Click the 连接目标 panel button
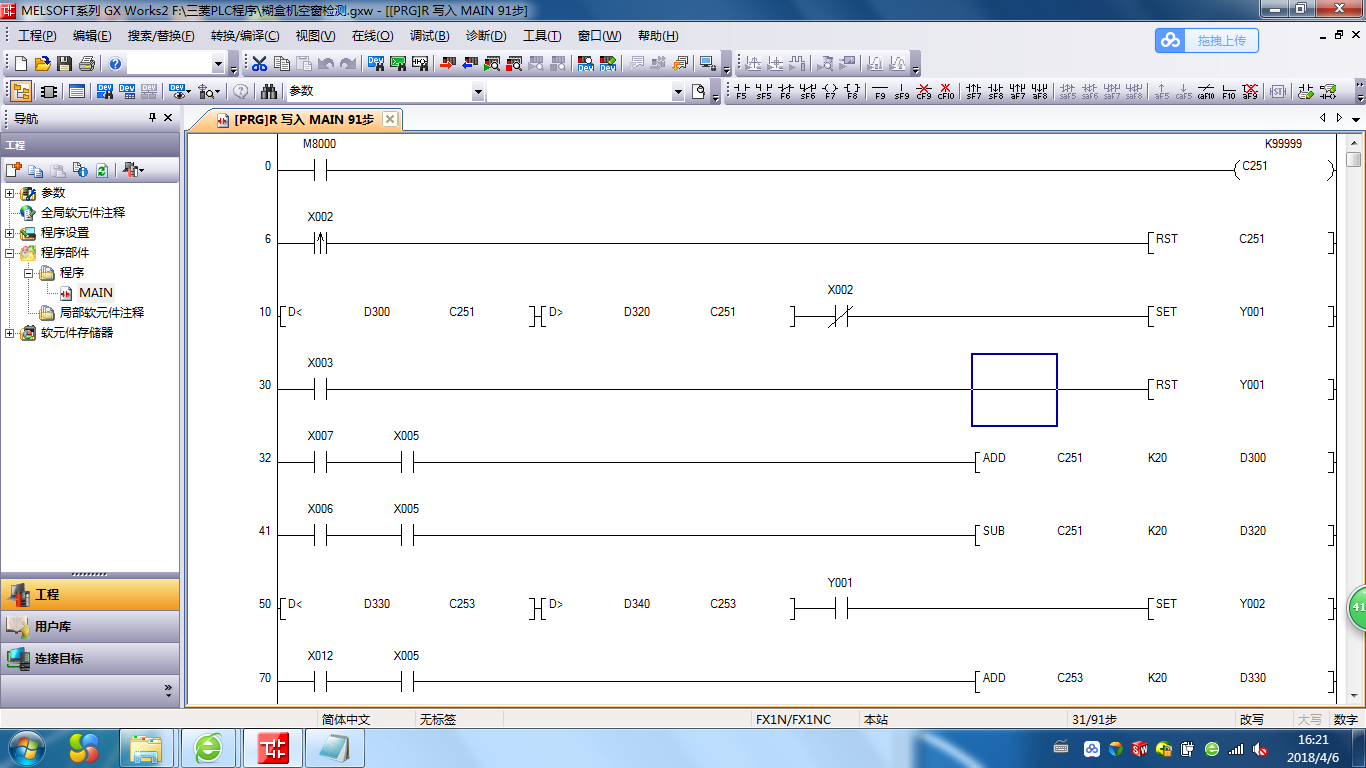This screenshot has width=1366, height=768. tap(90, 659)
